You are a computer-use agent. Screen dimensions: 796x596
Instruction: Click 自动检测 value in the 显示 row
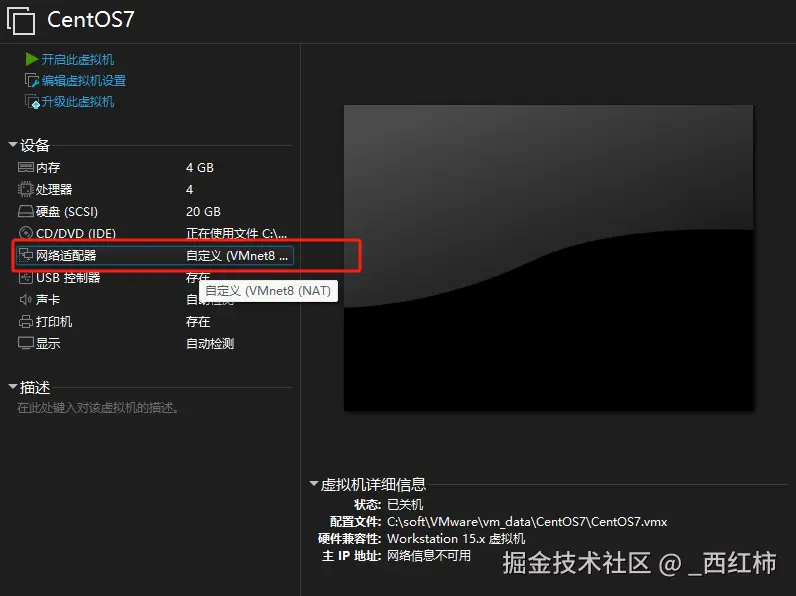tap(210, 344)
